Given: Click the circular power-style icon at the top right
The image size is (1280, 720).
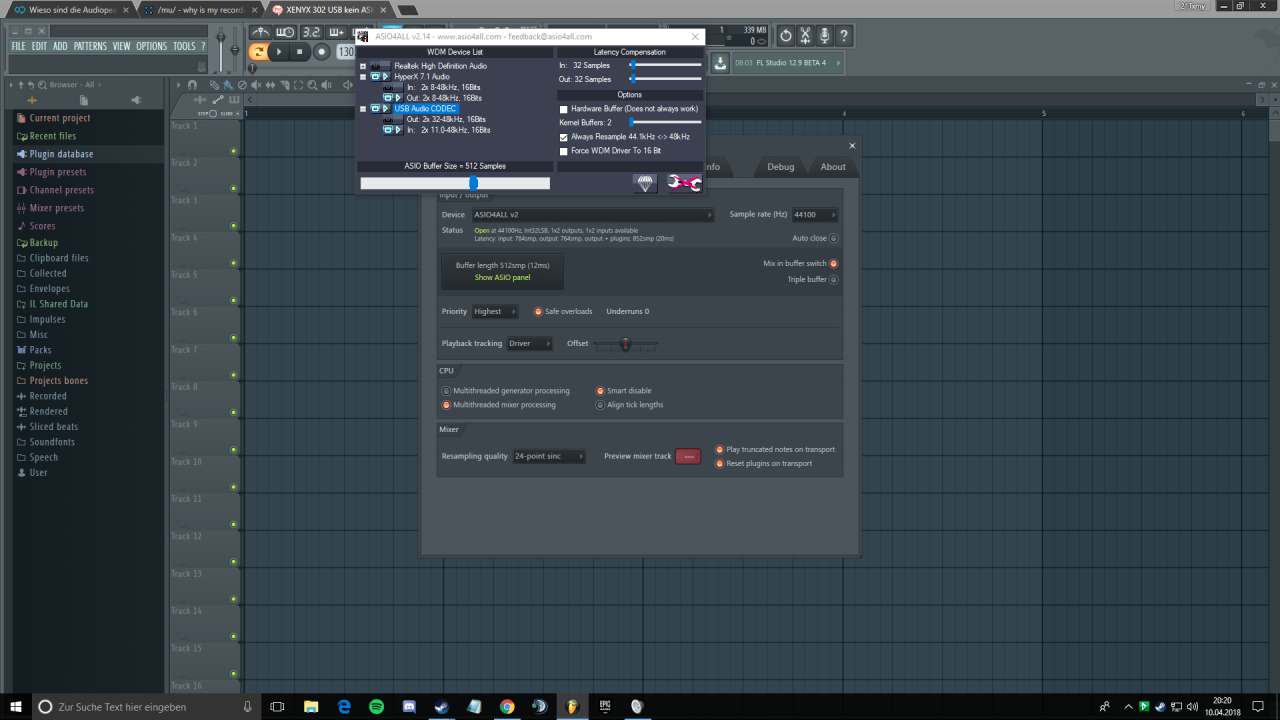Looking at the screenshot, I should (786, 36).
